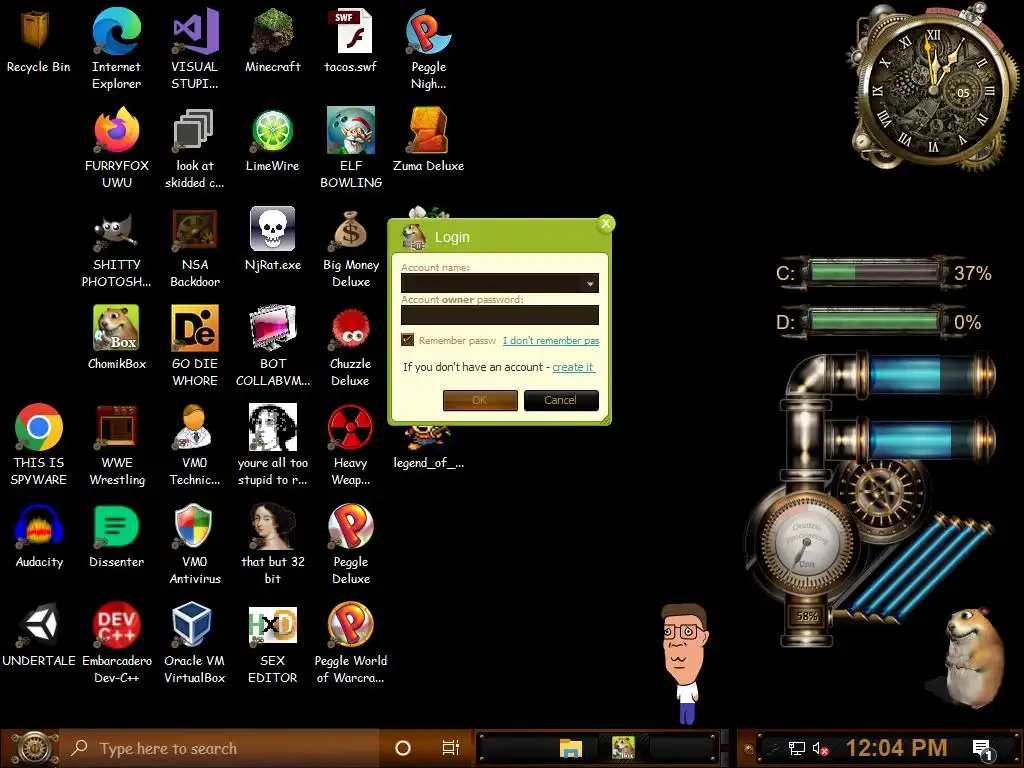Switch to ChomikBox taskbar button
Screen dimensions: 1024x768
click(623, 748)
